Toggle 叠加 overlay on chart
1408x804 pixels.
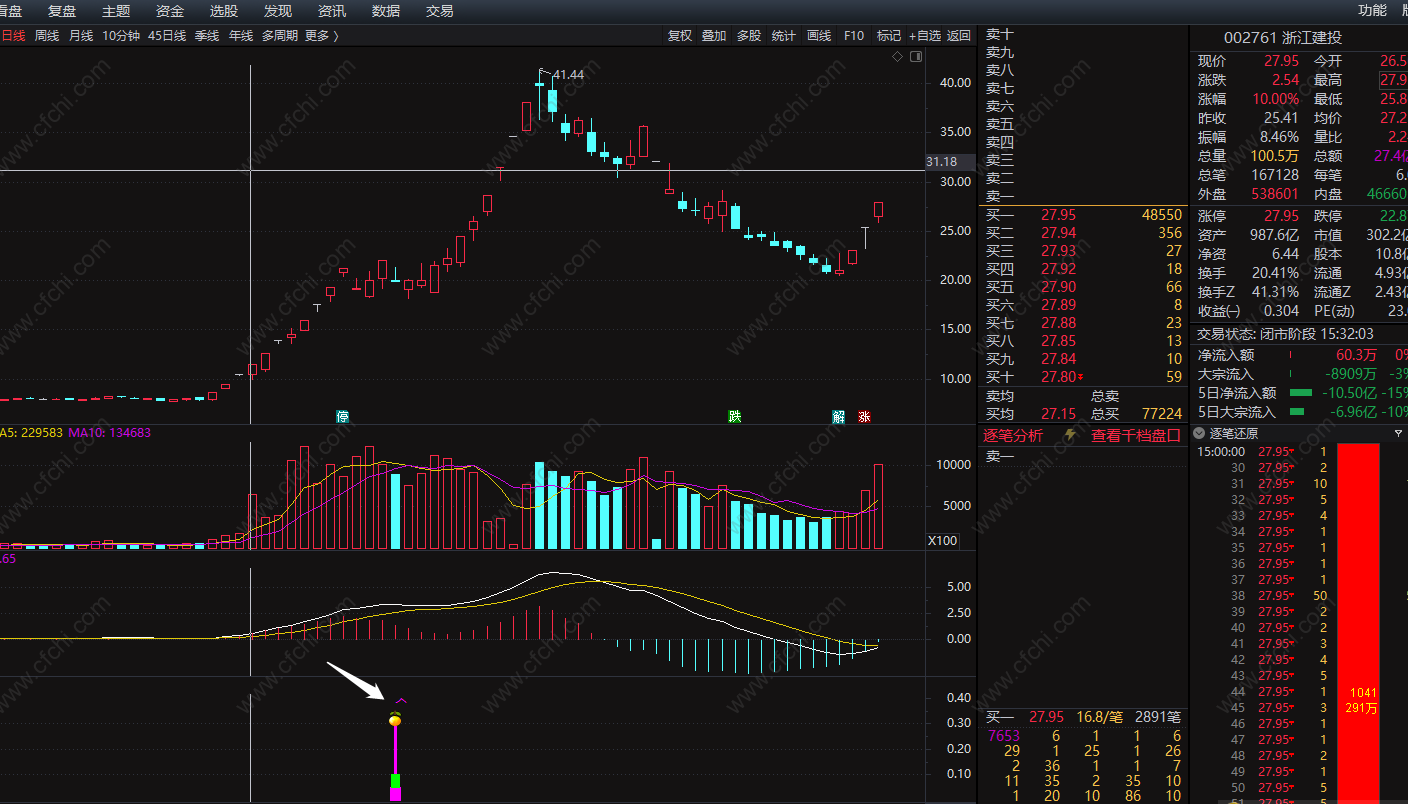tap(714, 35)
